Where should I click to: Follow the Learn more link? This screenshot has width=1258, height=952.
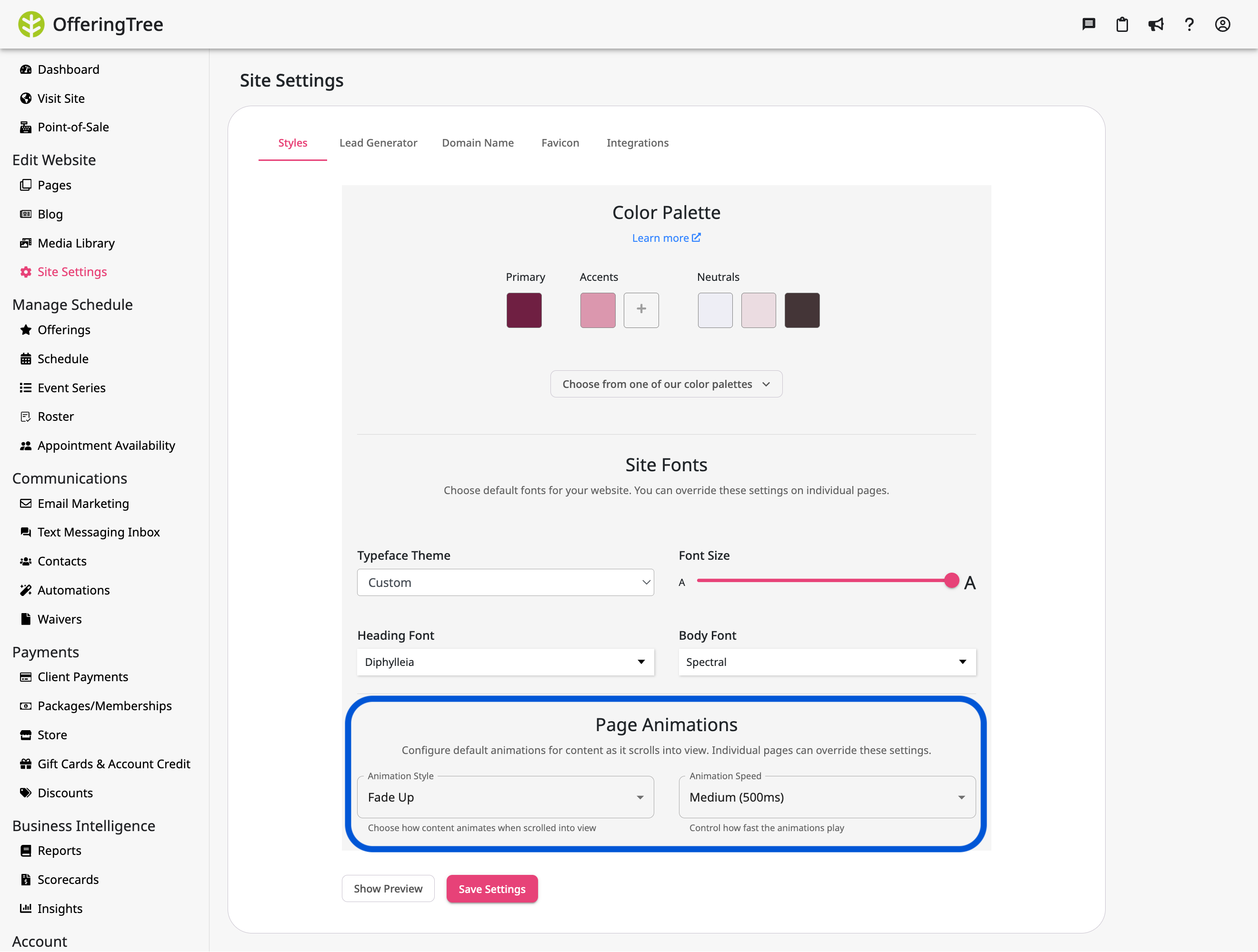click(x=666, y=238)
